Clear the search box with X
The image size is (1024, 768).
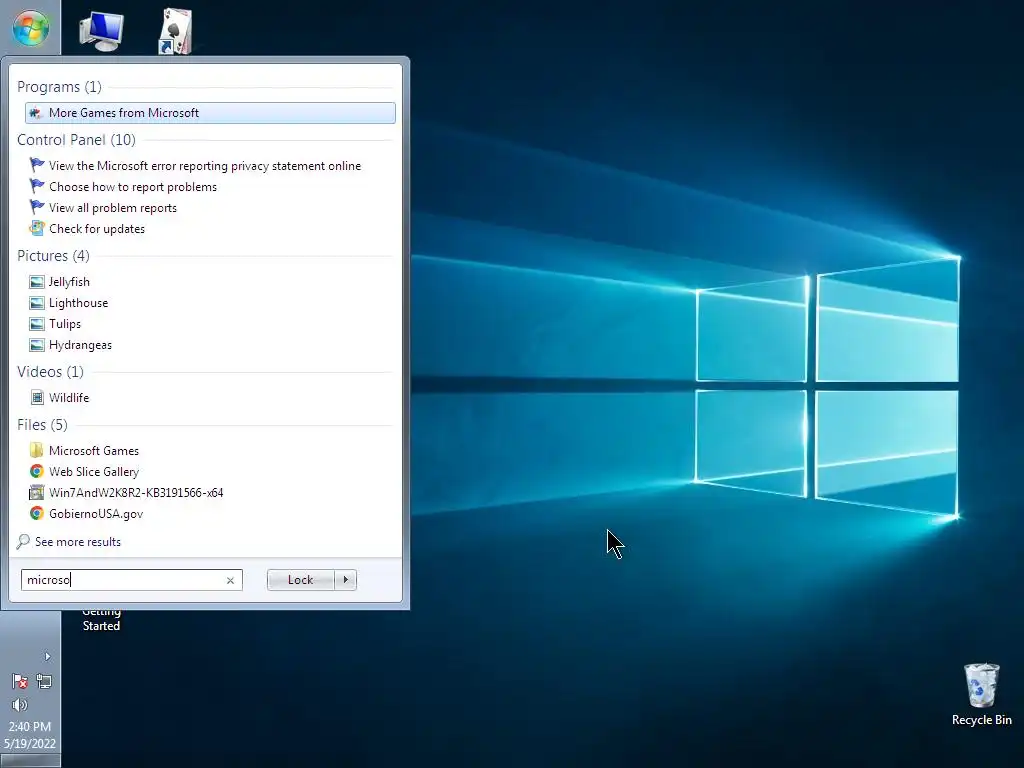230,580
